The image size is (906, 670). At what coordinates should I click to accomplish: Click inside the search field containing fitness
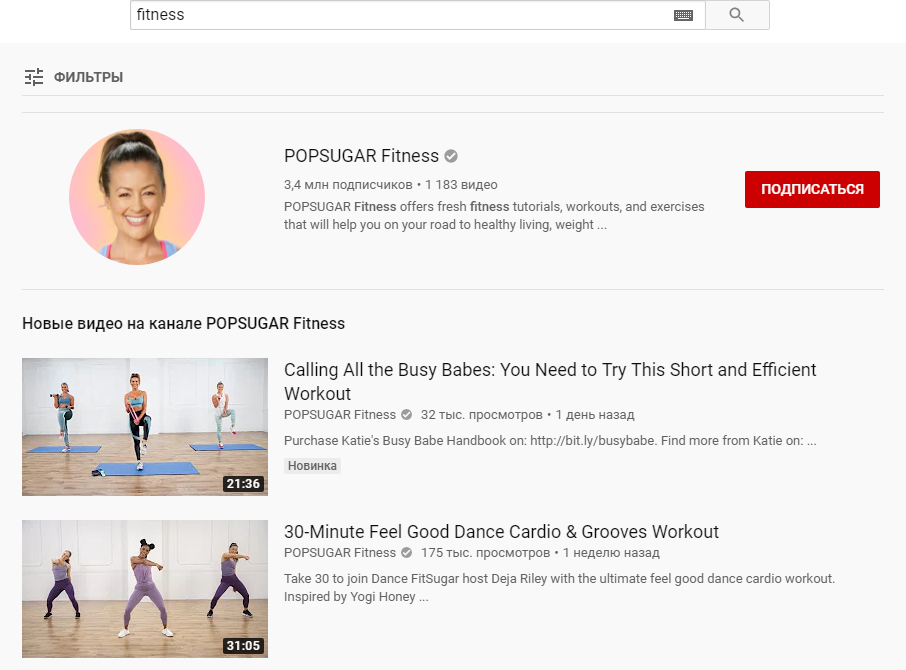point(400,15)
